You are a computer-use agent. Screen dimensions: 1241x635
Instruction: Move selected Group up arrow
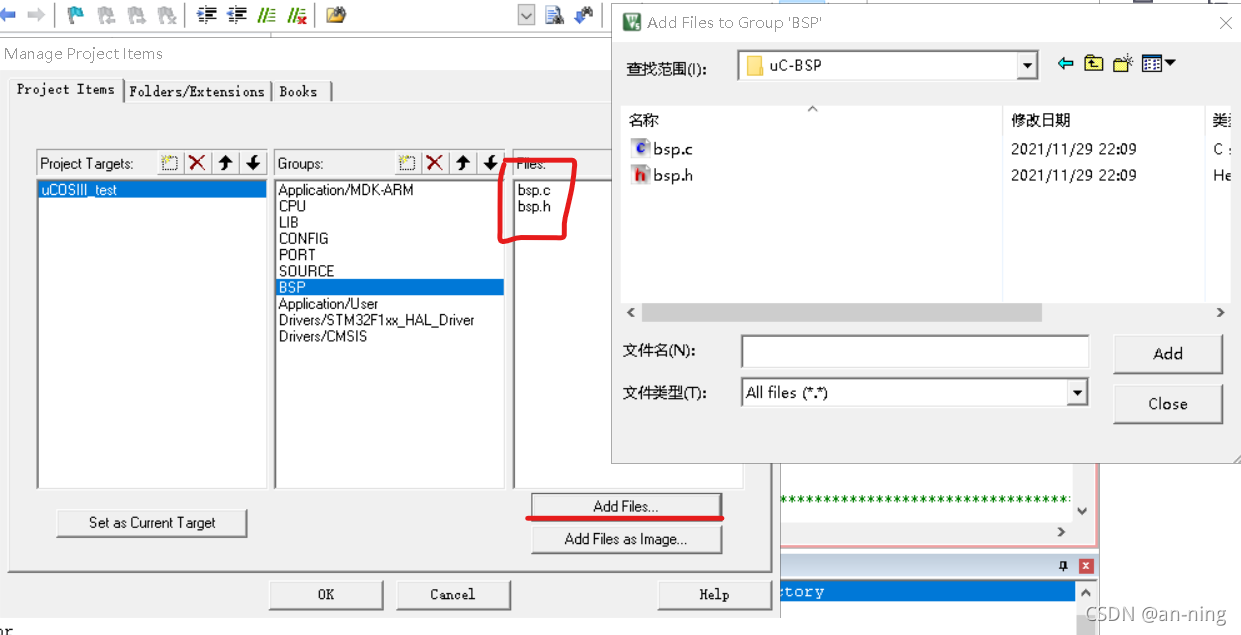[463, 163]
